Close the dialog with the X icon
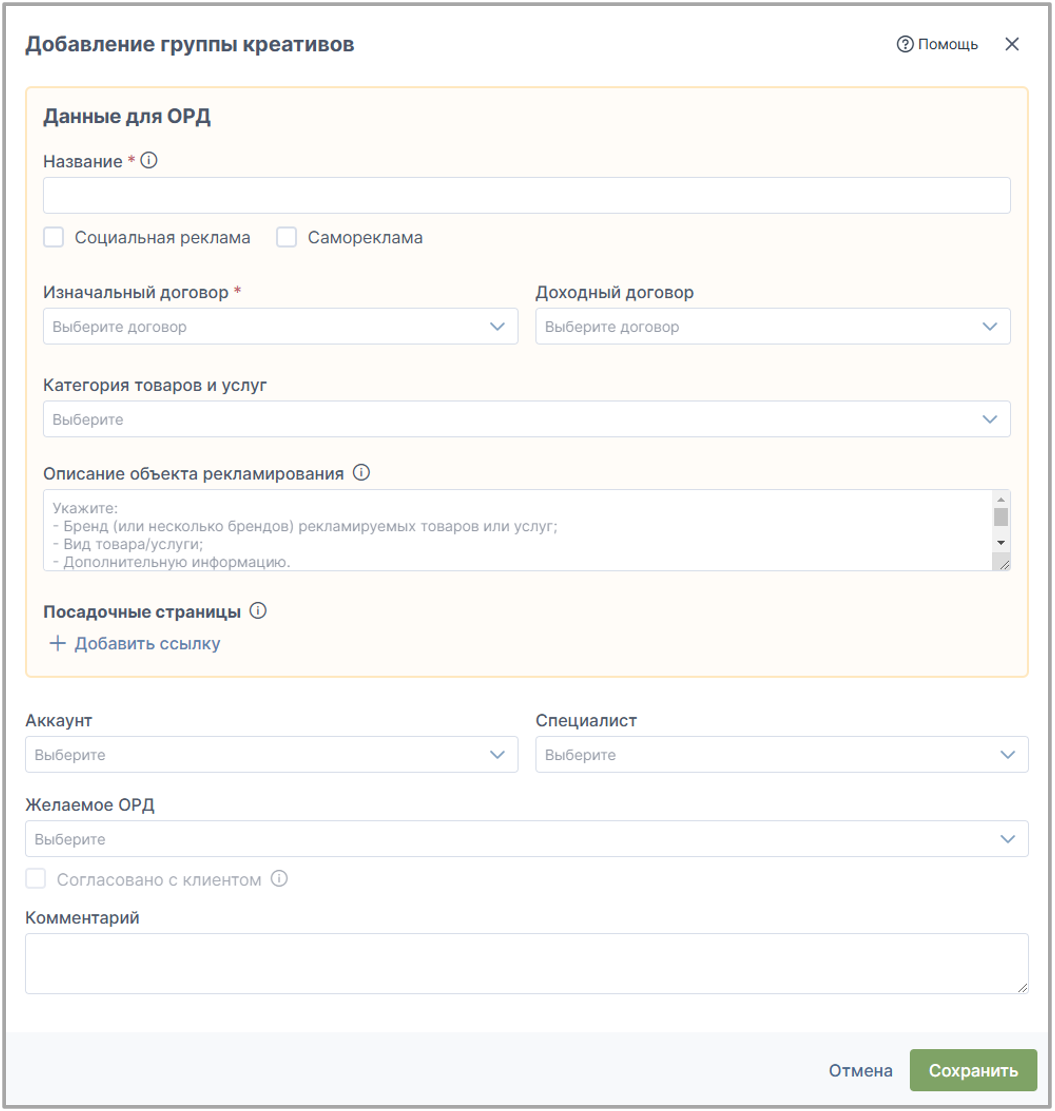 (1012, 44)
